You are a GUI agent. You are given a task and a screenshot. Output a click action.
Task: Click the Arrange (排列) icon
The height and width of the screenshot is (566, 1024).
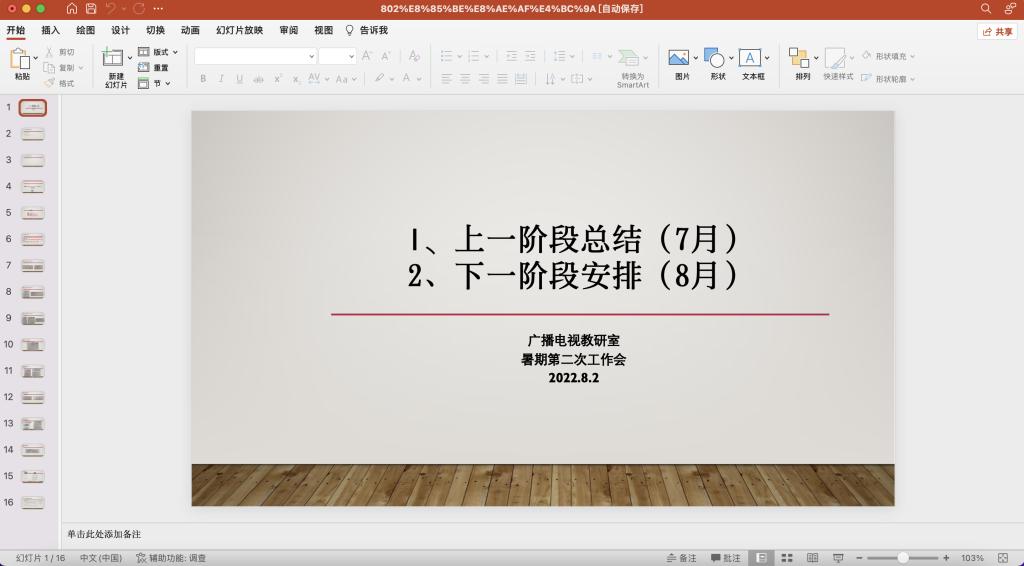798,59
